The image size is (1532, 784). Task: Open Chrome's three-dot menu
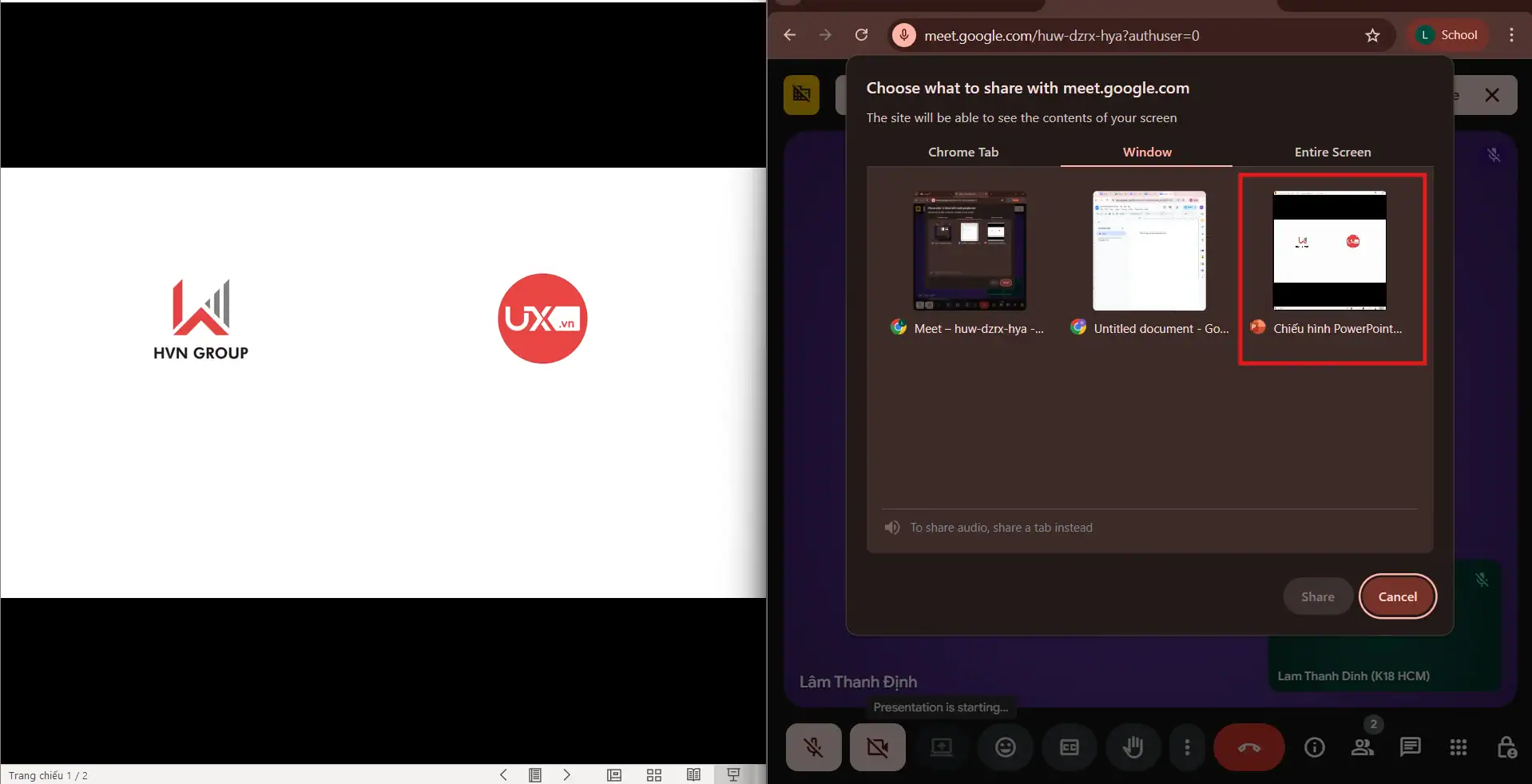pyautogui.click(x=1511, y=35)
